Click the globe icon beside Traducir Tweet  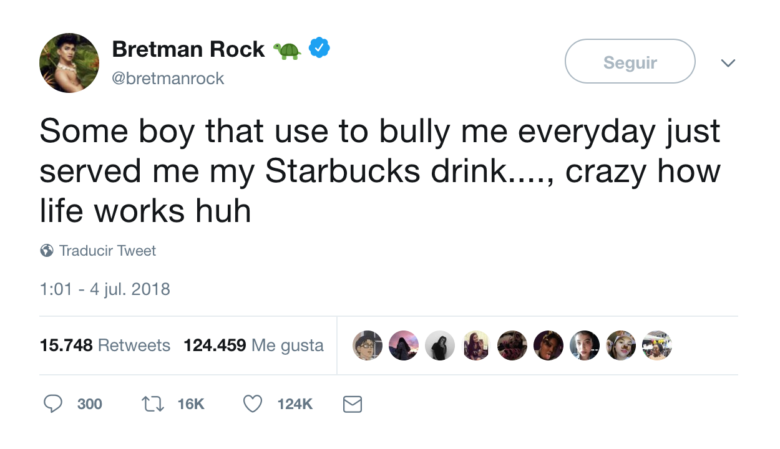point(47,251)
